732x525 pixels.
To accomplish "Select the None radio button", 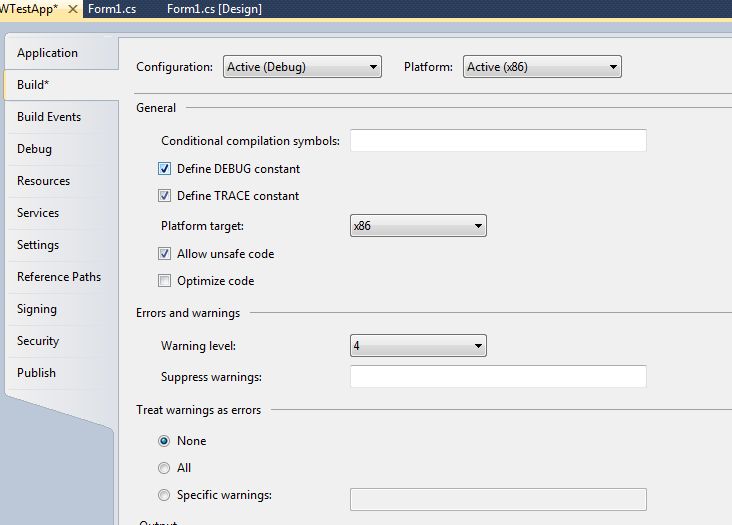I will (164, 441).
